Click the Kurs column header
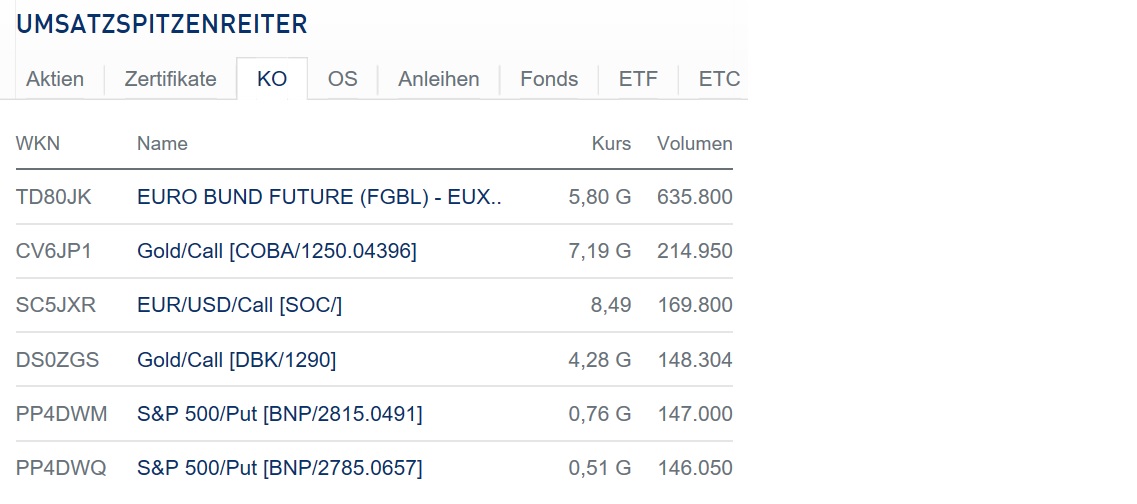Image resolution: width=1137 pixels, height=504 pixels. click(611, 143)
